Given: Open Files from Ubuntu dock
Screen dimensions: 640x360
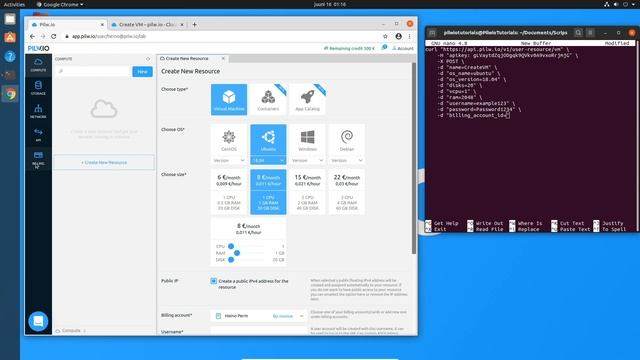Looking at the screenshot, I should coord(10,19).
